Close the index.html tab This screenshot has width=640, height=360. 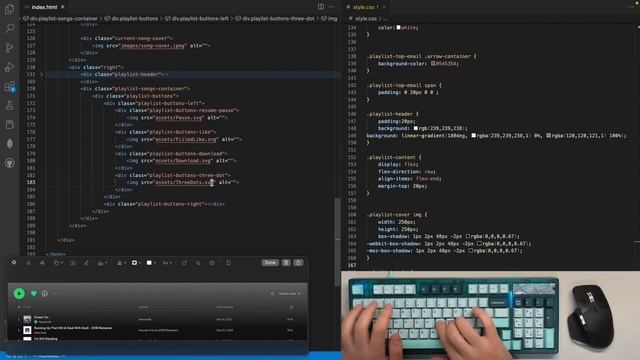(x=62, y=7)
